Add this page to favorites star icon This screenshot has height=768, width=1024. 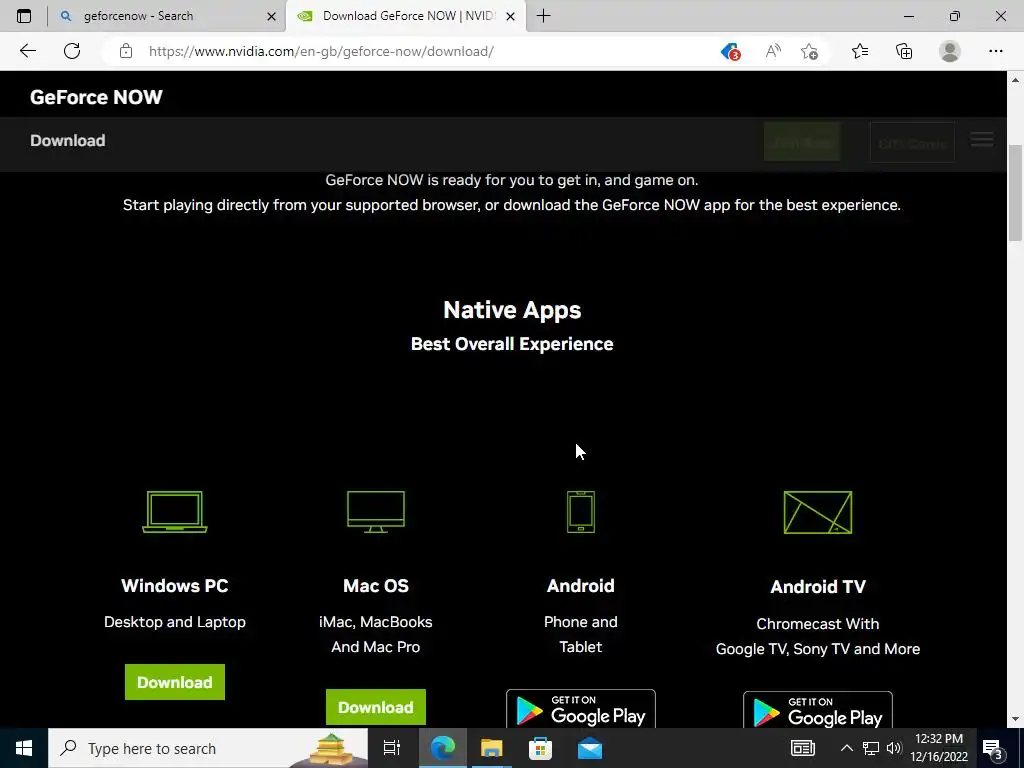coord(809,51)
